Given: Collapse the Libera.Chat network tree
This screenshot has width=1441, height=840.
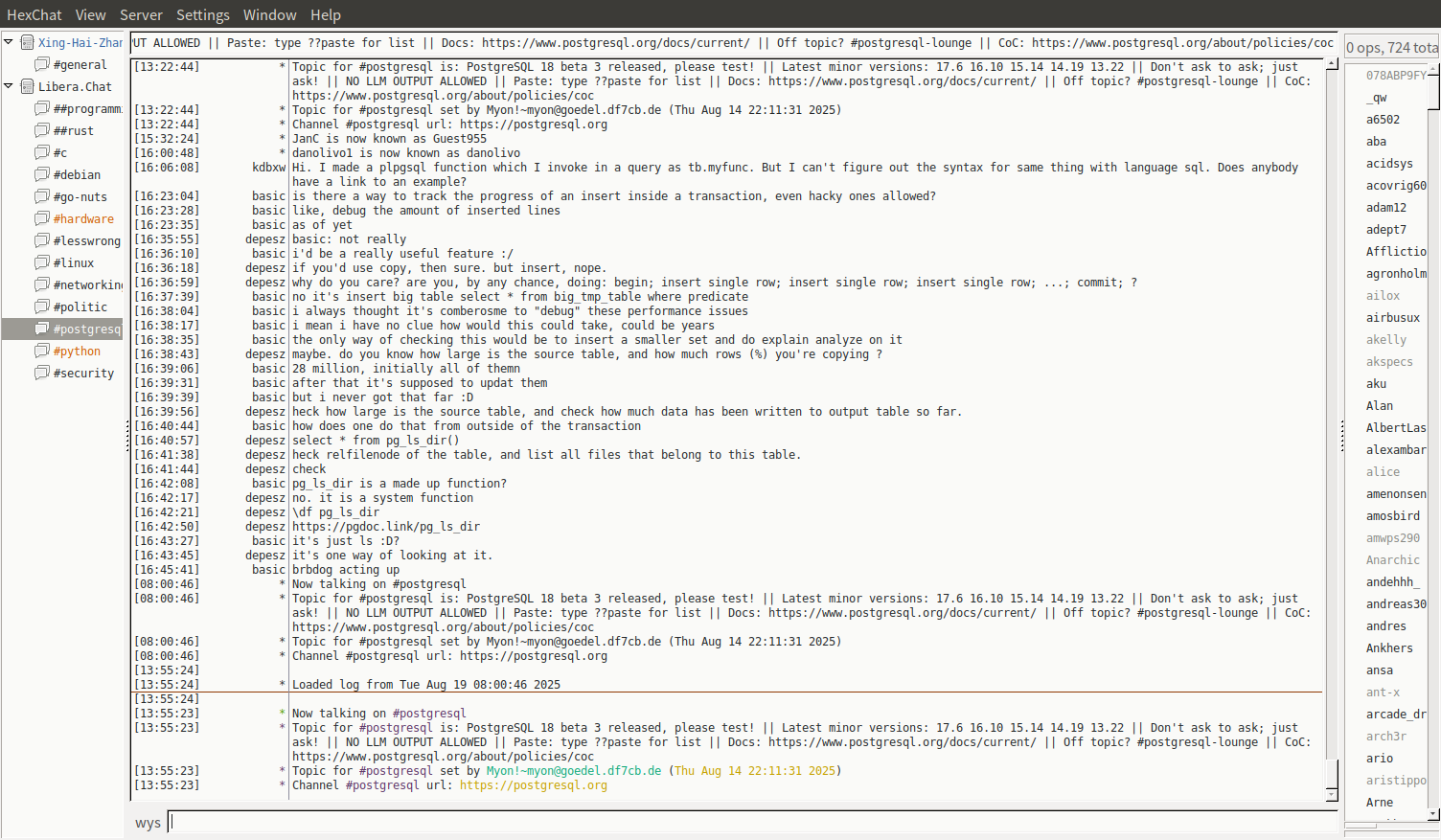Looking at the screenshot, I should (9, 86).
